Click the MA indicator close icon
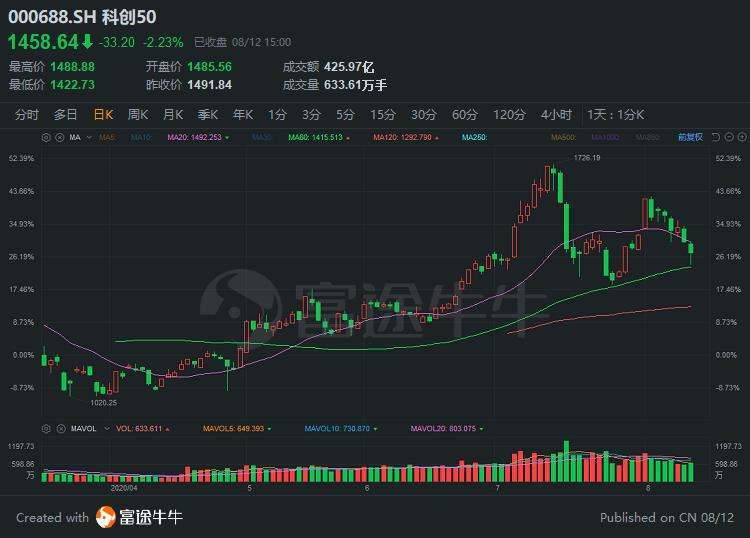 coord(58,136)
